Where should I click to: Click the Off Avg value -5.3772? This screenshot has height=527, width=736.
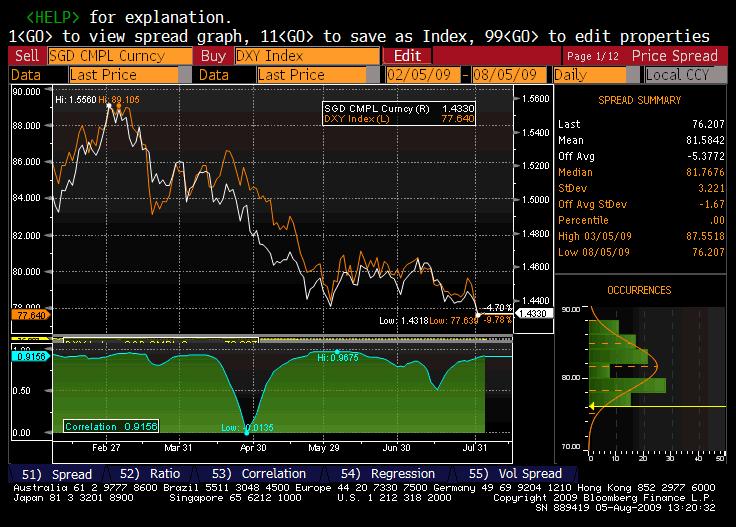point(705,156)
